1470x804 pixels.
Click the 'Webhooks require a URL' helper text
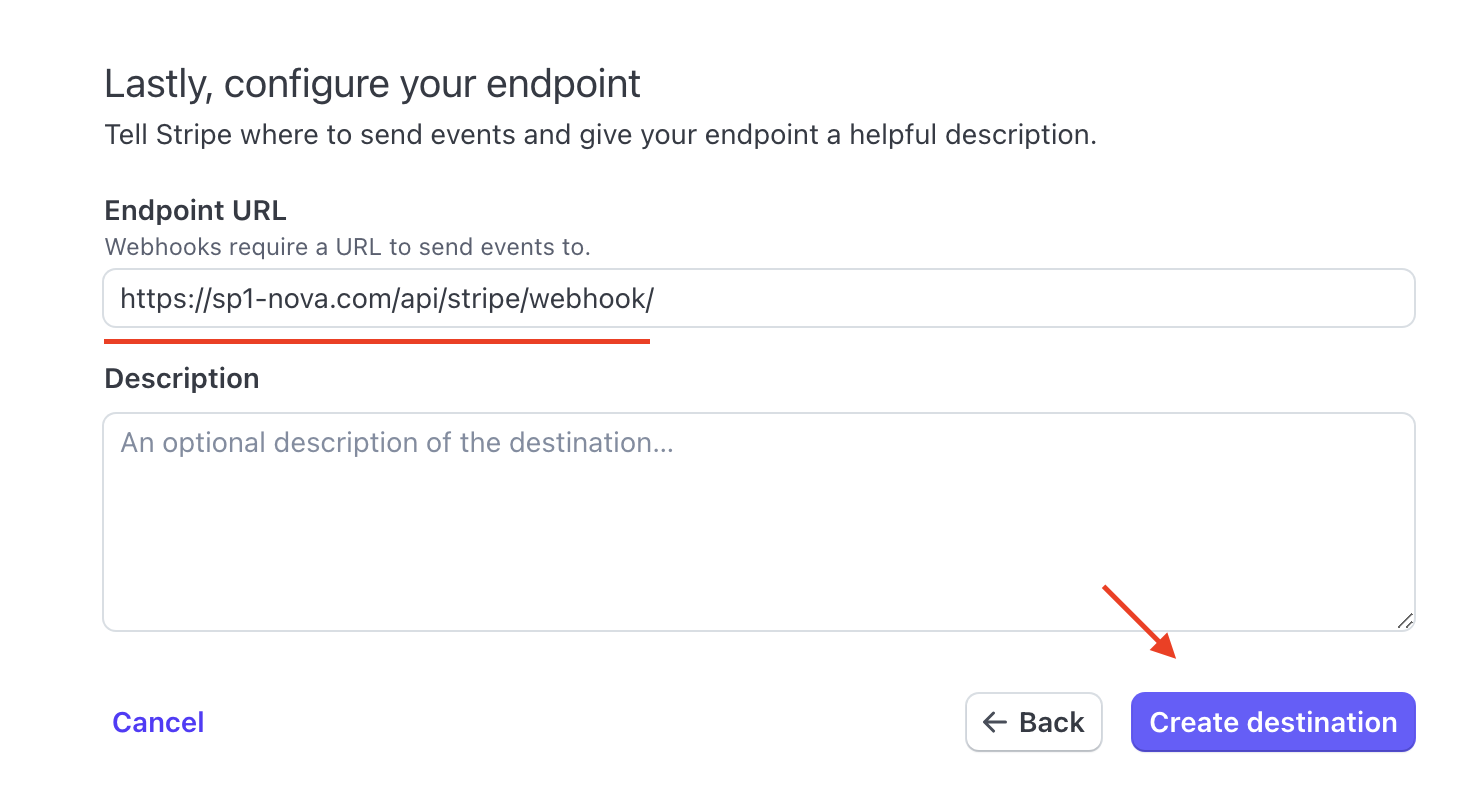(x=348, y=247)
